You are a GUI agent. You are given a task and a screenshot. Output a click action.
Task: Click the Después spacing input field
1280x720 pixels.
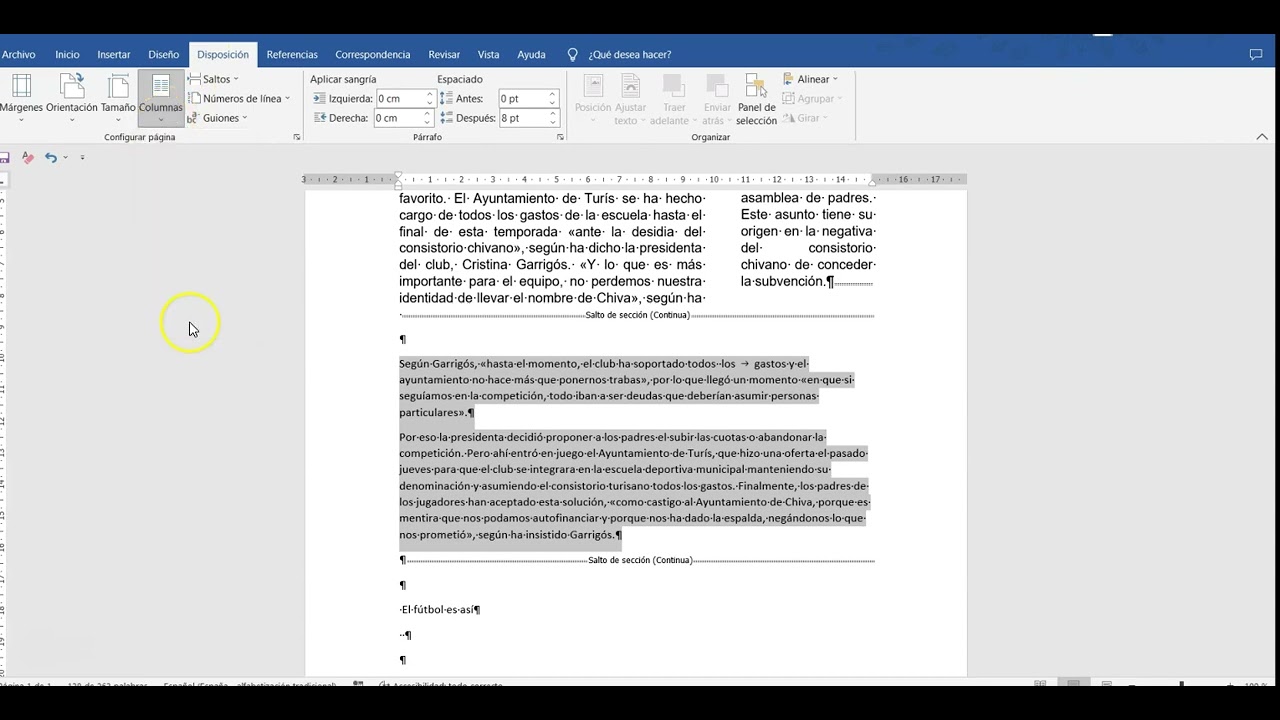point(523,118)
